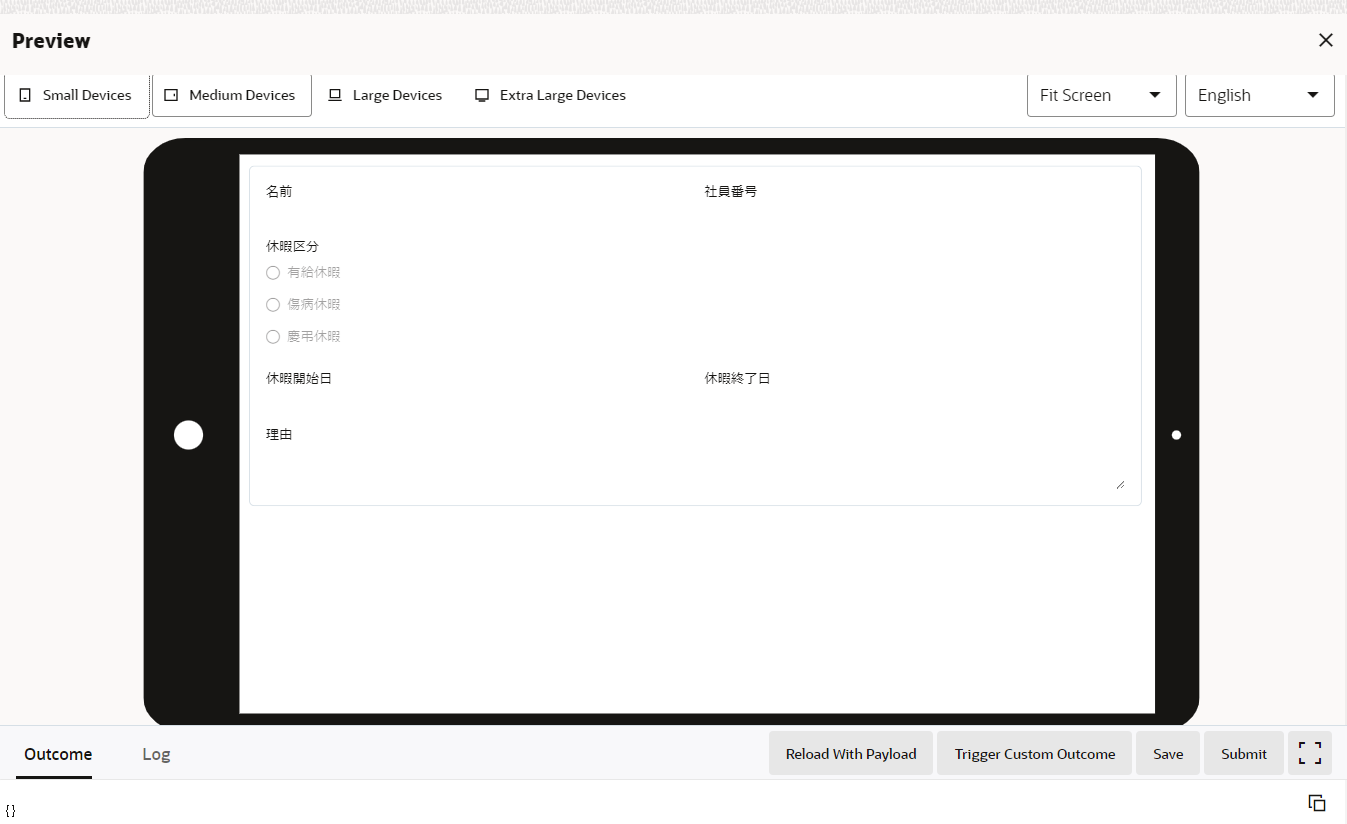Select the 傷病休暇 radio option
Image resolution: width=1347 pixels, height=824 pixels.
point(273,305)
